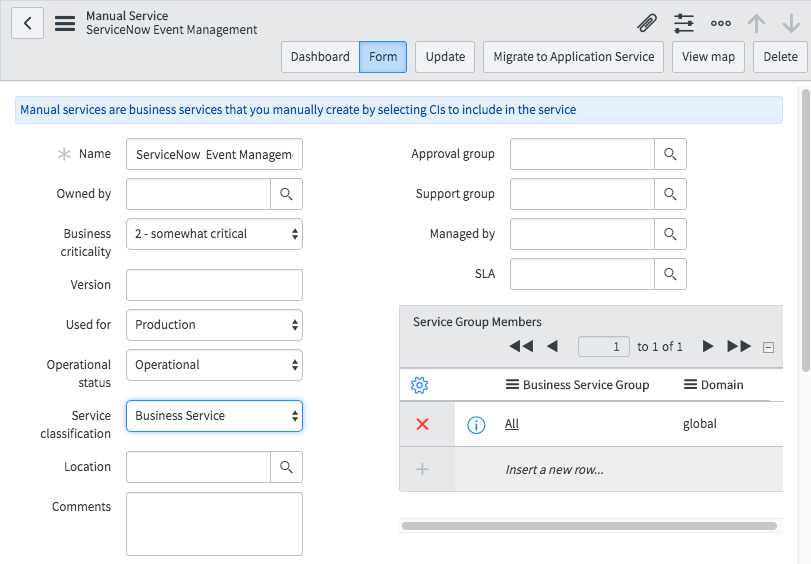Open attachments via paperclip icon
This screenshot has width=811, height=564.
(x=647, y=23)
